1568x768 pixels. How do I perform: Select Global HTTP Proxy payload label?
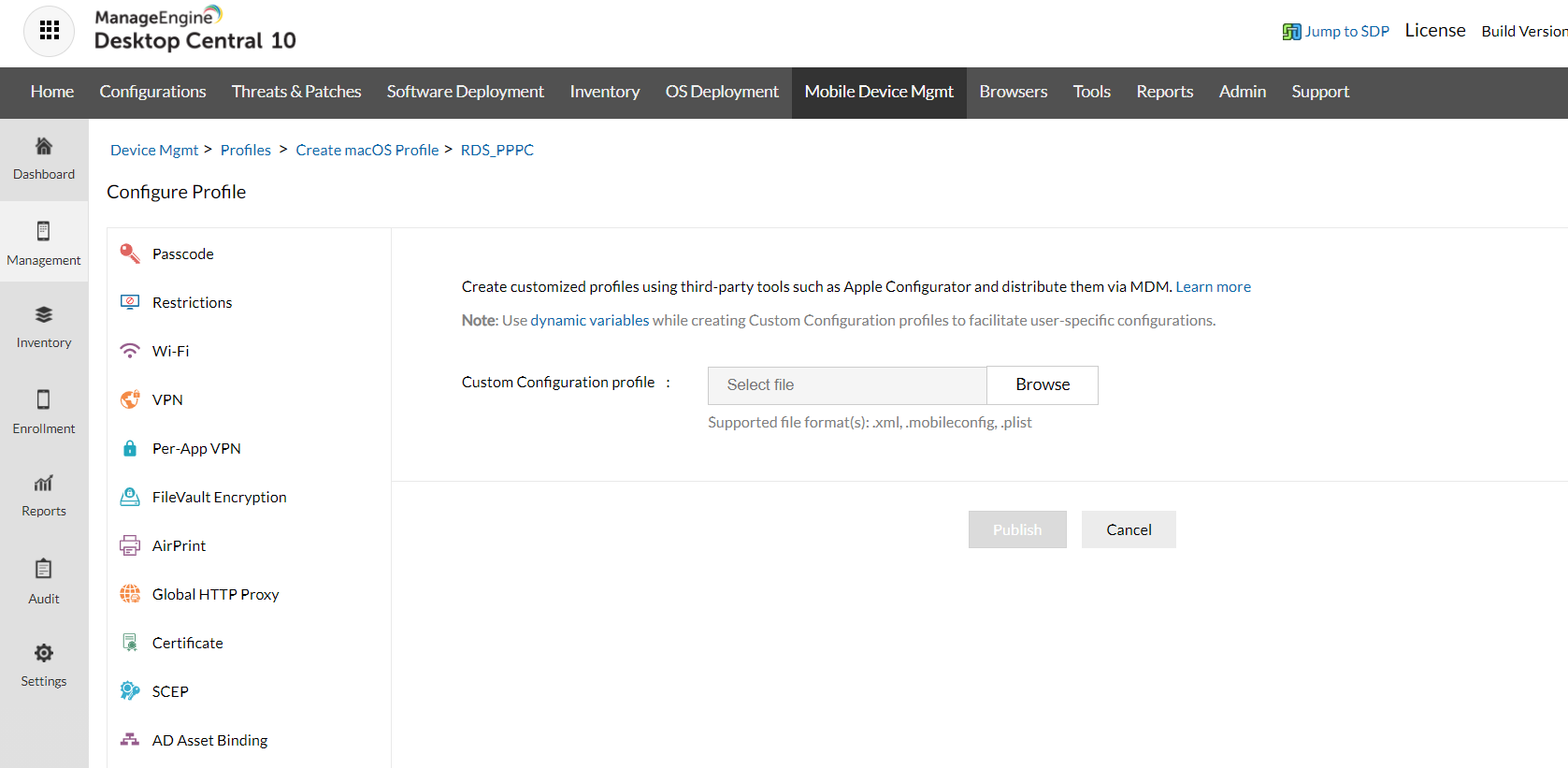coord(216,594)
